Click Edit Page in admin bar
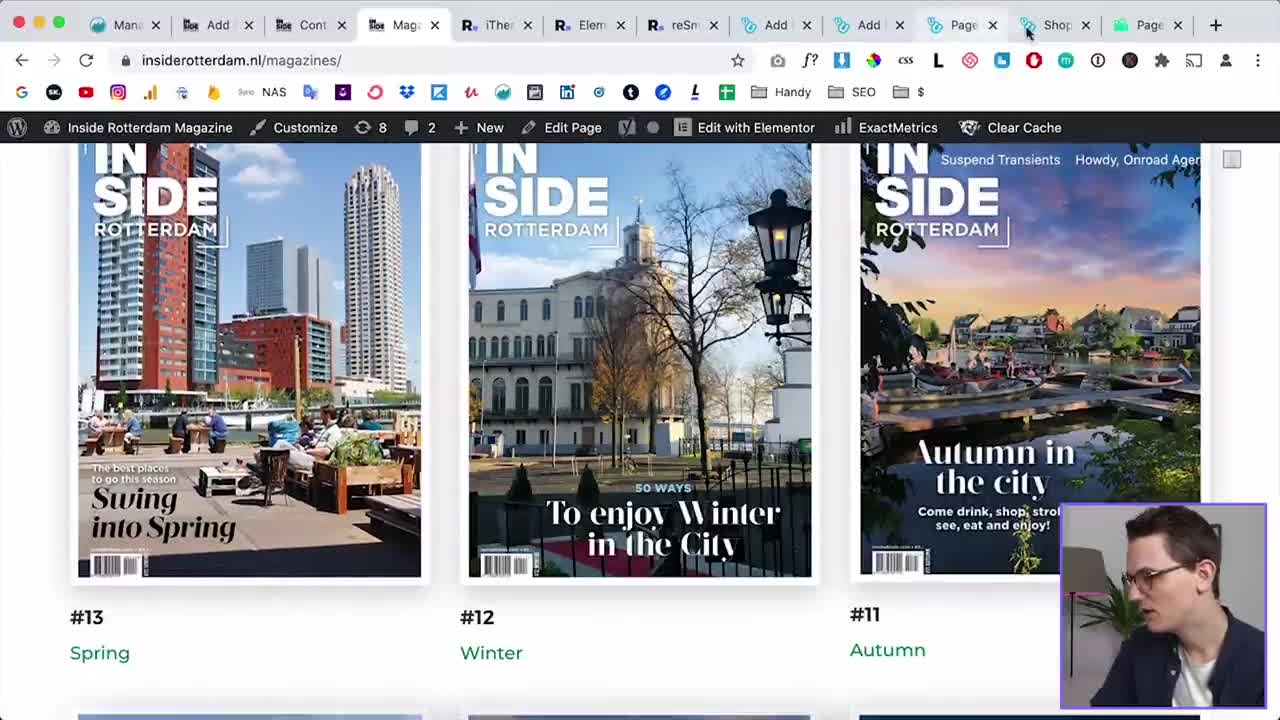Screen dimensions: 1280x720 coord(561,127)
